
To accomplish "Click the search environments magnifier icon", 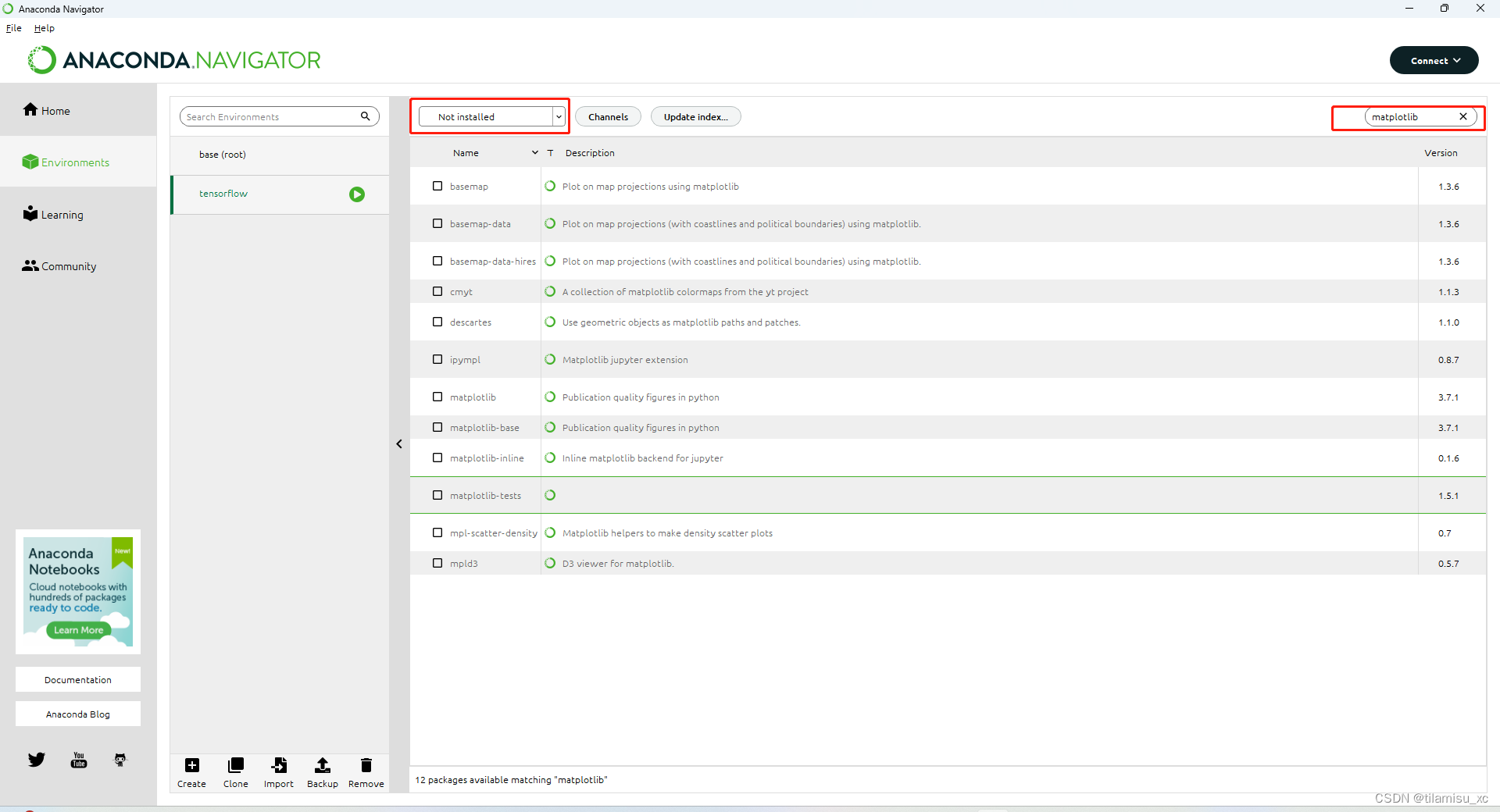I will (365, 116).
